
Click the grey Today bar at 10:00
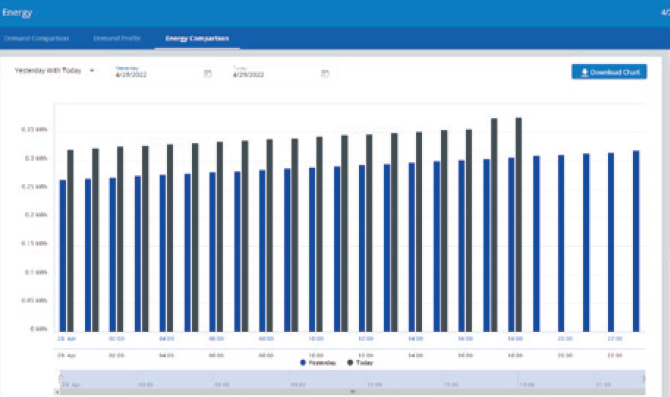(x=320, y=234)
